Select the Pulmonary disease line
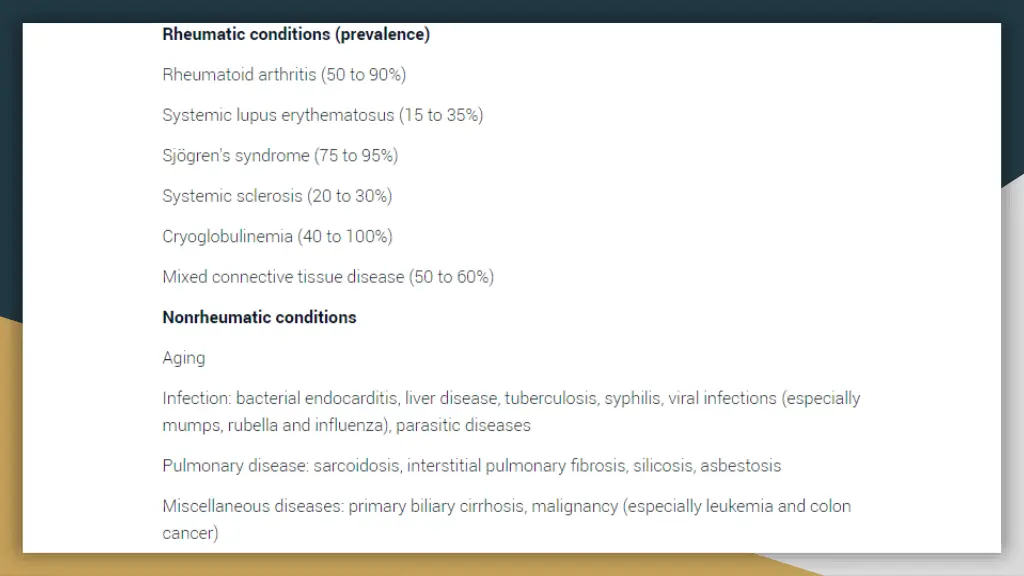 472,466
